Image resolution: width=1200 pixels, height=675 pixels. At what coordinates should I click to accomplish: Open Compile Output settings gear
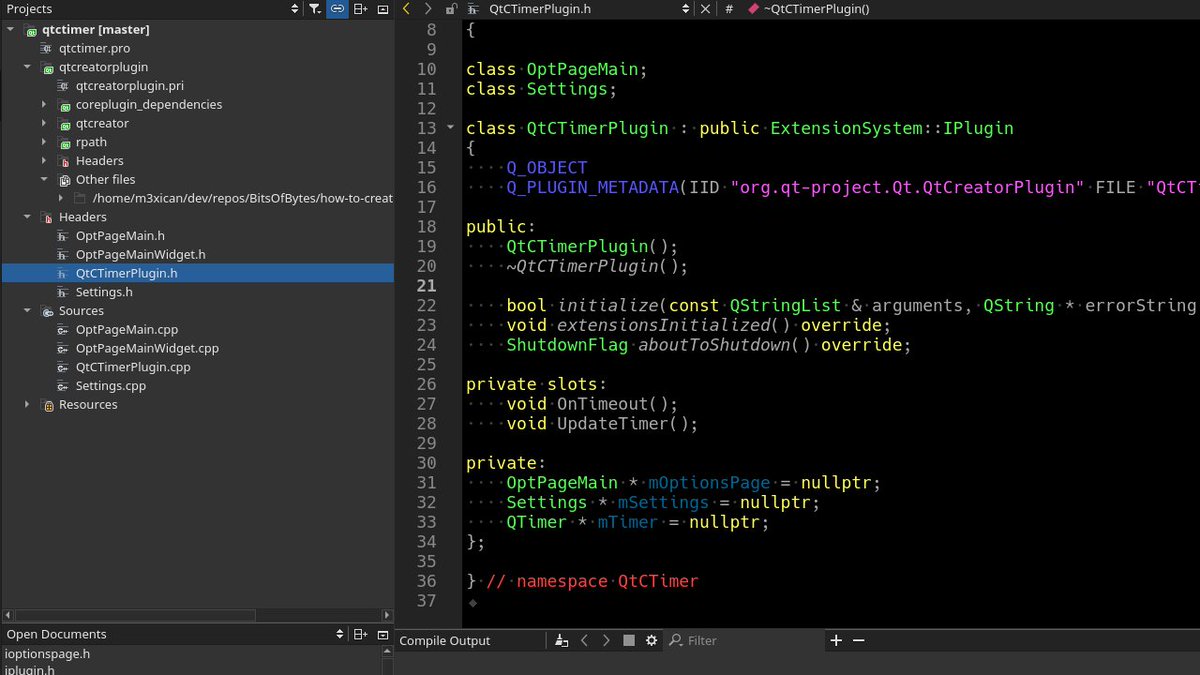652,641
